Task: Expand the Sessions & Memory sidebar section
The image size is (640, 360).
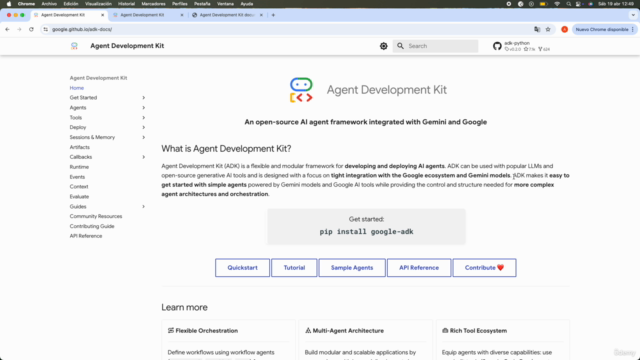Action: (x=143, y=138)
